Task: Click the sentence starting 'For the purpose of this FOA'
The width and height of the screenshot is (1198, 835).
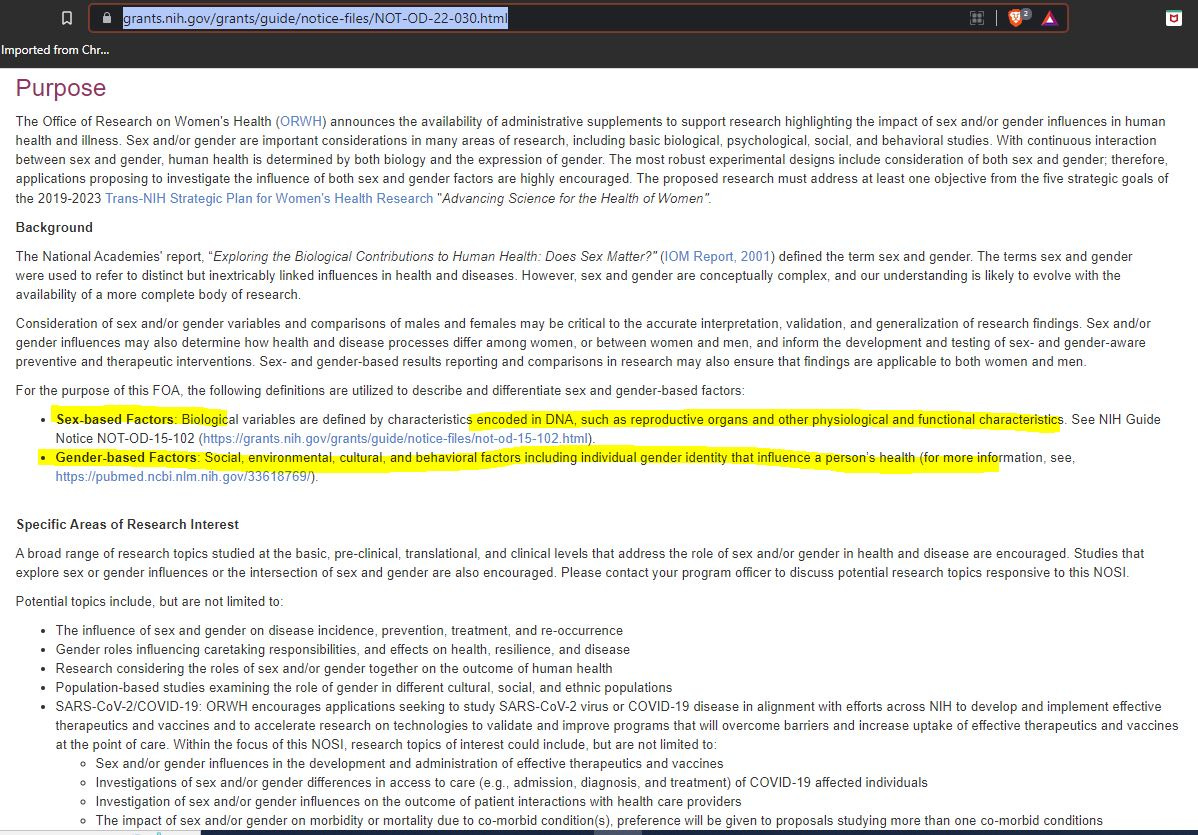Action: (x=380, y=391)
